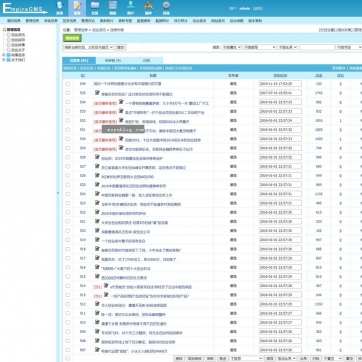Open the 插件 (Plugin) top icon

click(148, 8)
